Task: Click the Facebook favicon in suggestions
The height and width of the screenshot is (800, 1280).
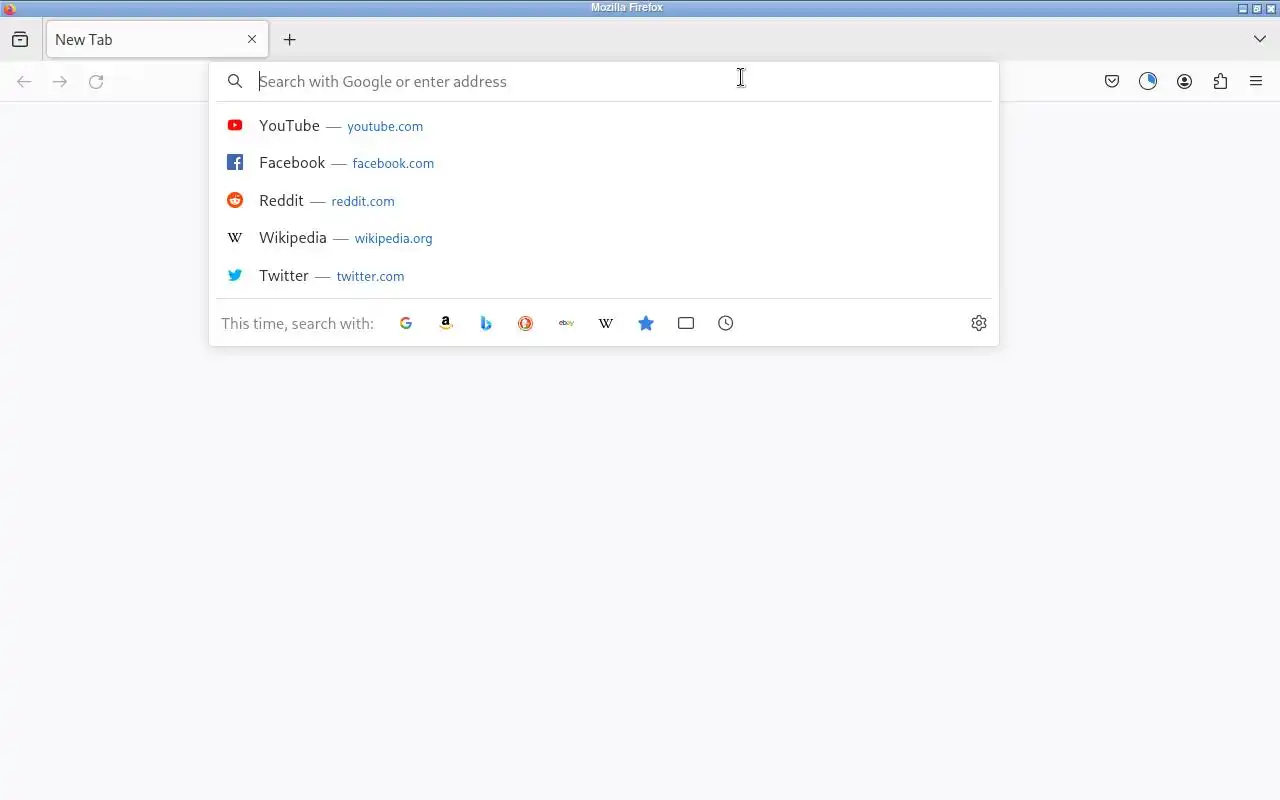Action: (x=235, y=162)
